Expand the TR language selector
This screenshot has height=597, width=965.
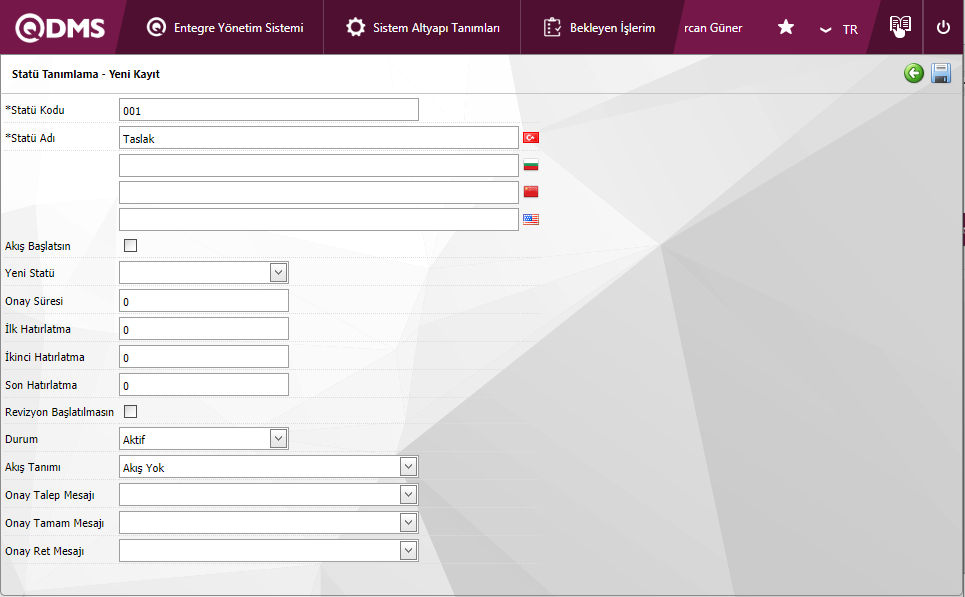tap(839, 29)
